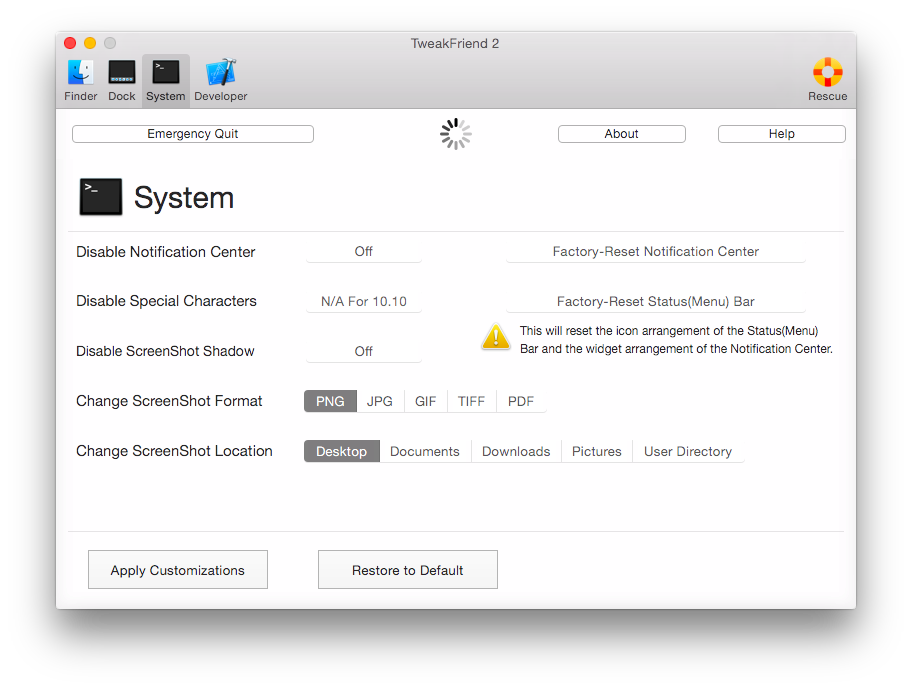The image size is (912, 689).
Task: Click the Disable Special Characters label
Action: 166,301
